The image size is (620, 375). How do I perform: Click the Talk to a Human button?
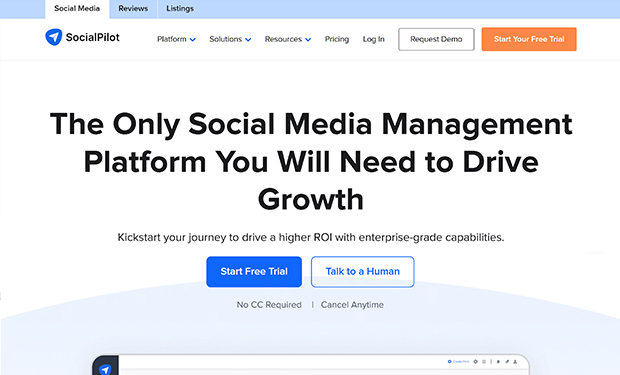point(363,271)
